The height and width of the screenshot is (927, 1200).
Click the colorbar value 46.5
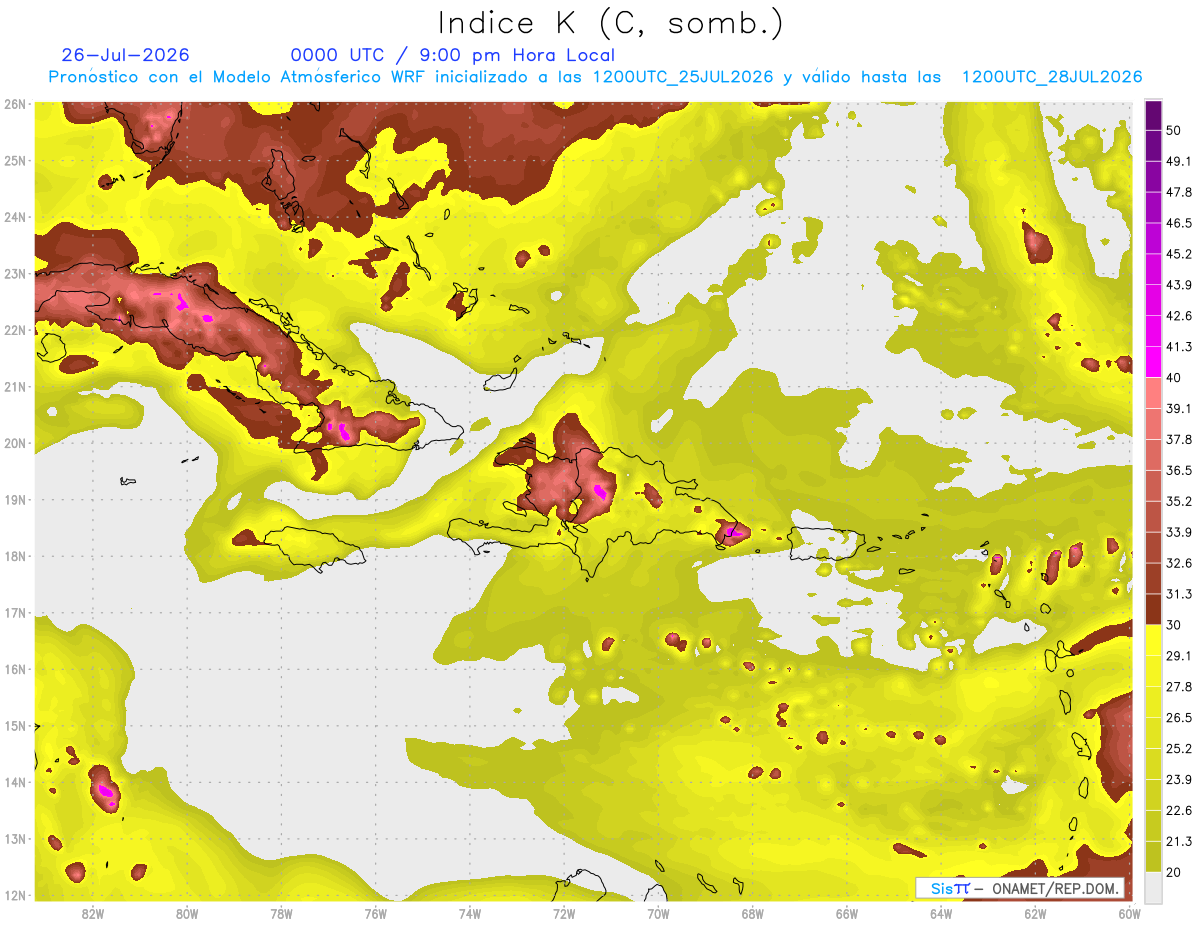pyautogui.click(x=1179, y=223)
